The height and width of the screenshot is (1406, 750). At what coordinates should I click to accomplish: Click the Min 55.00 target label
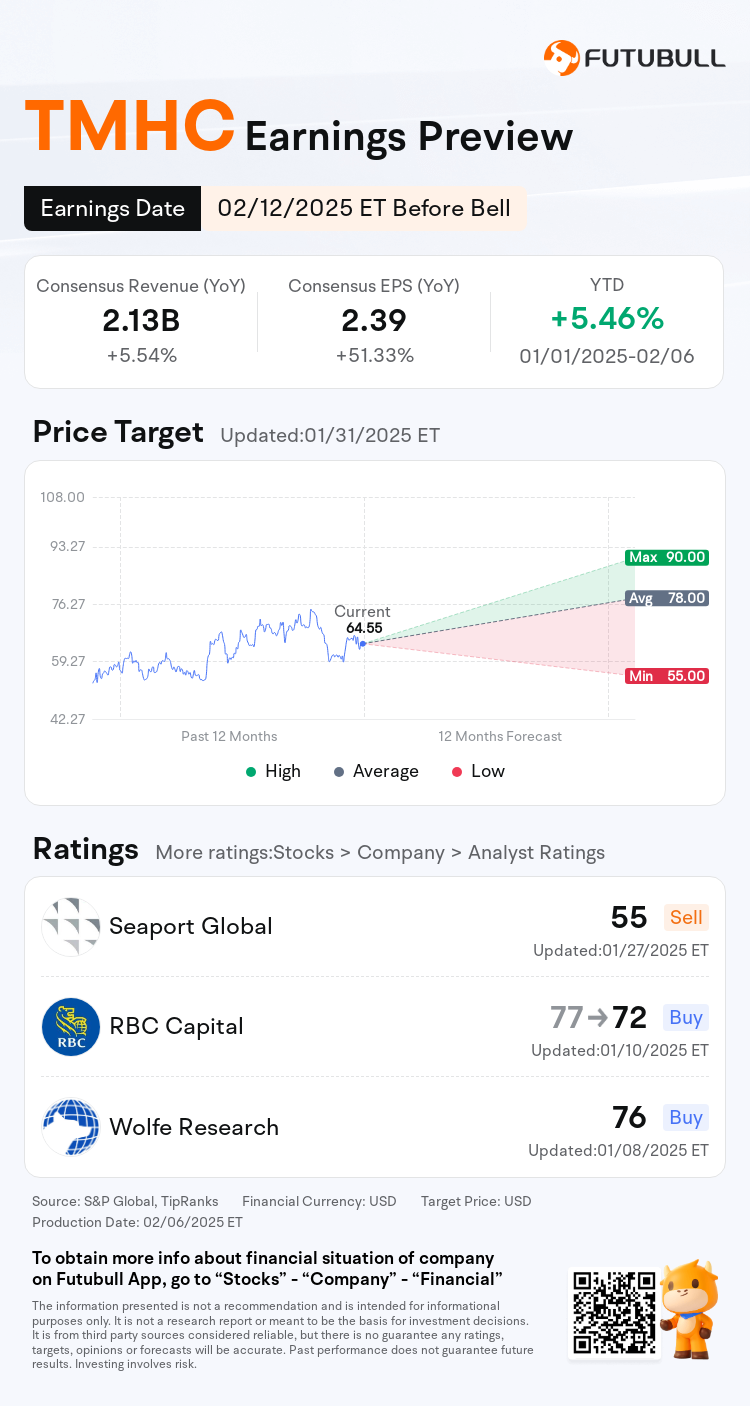click(x=667, y=676)
